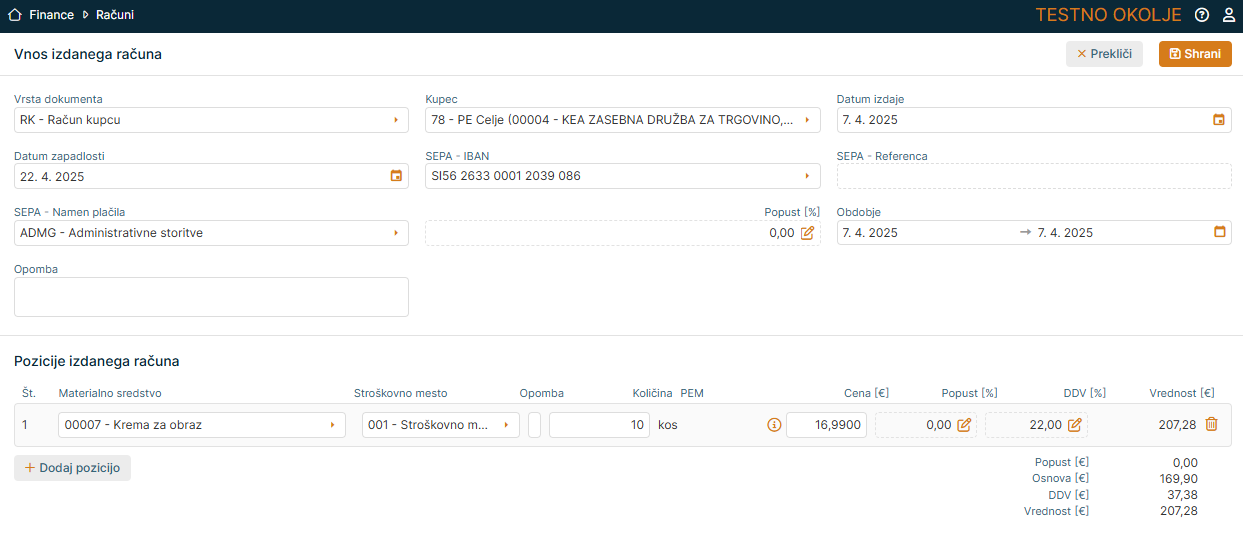Open calendar for Datum izdaje
This screenshot has width=1243, height=540.
point(1218,120)
